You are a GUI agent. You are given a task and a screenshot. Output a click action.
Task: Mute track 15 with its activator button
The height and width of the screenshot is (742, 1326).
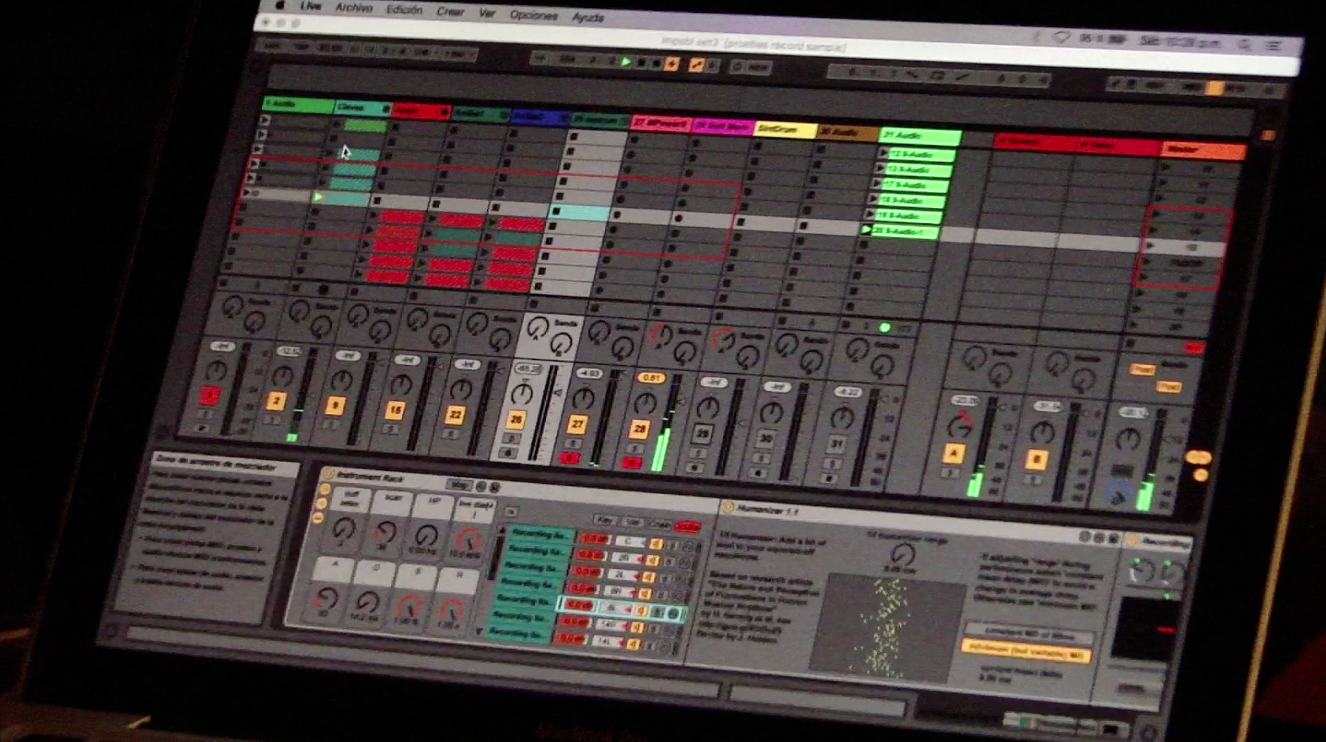click(x=395, y=410)
